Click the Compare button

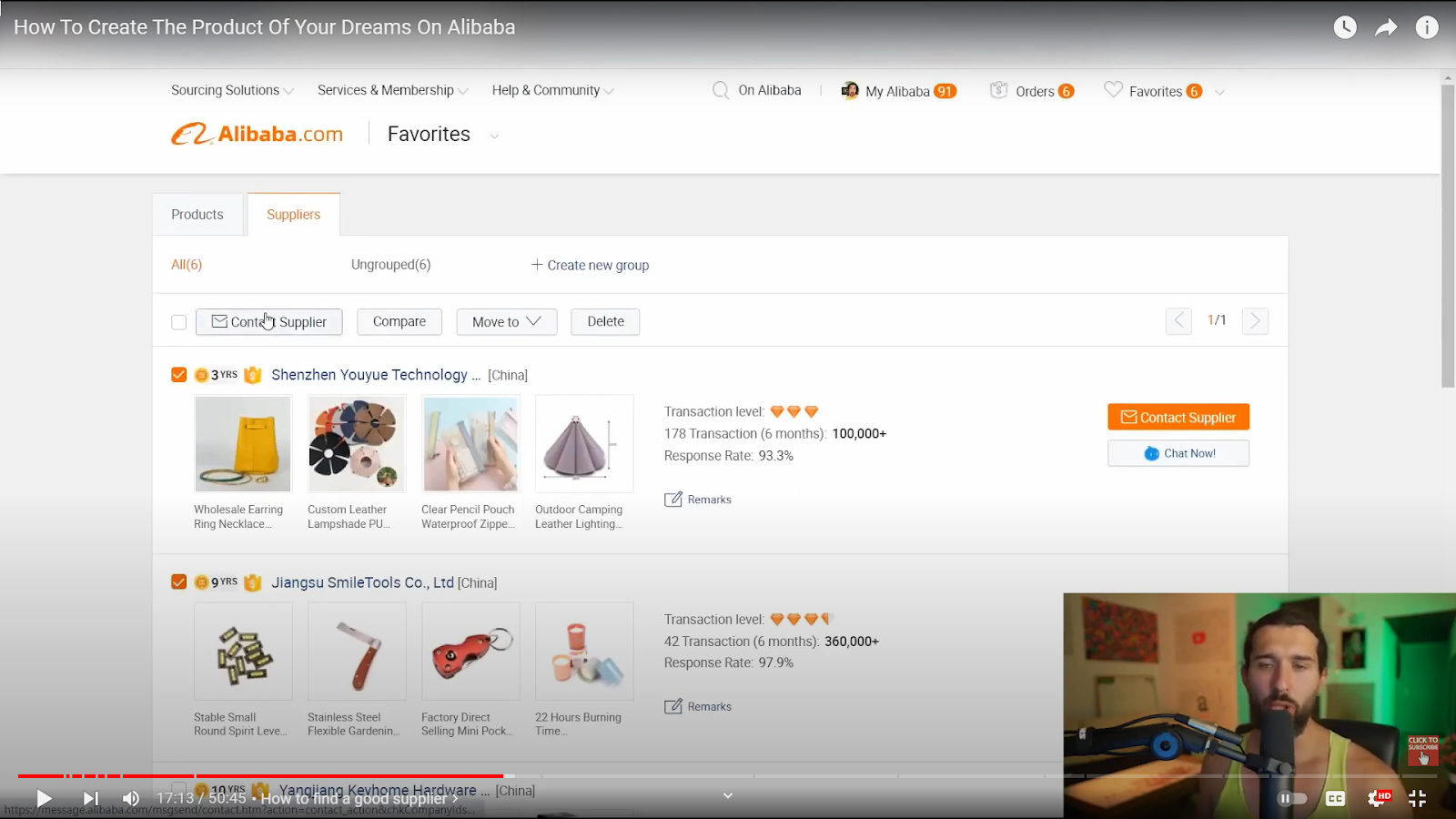[x=399, y=321]
